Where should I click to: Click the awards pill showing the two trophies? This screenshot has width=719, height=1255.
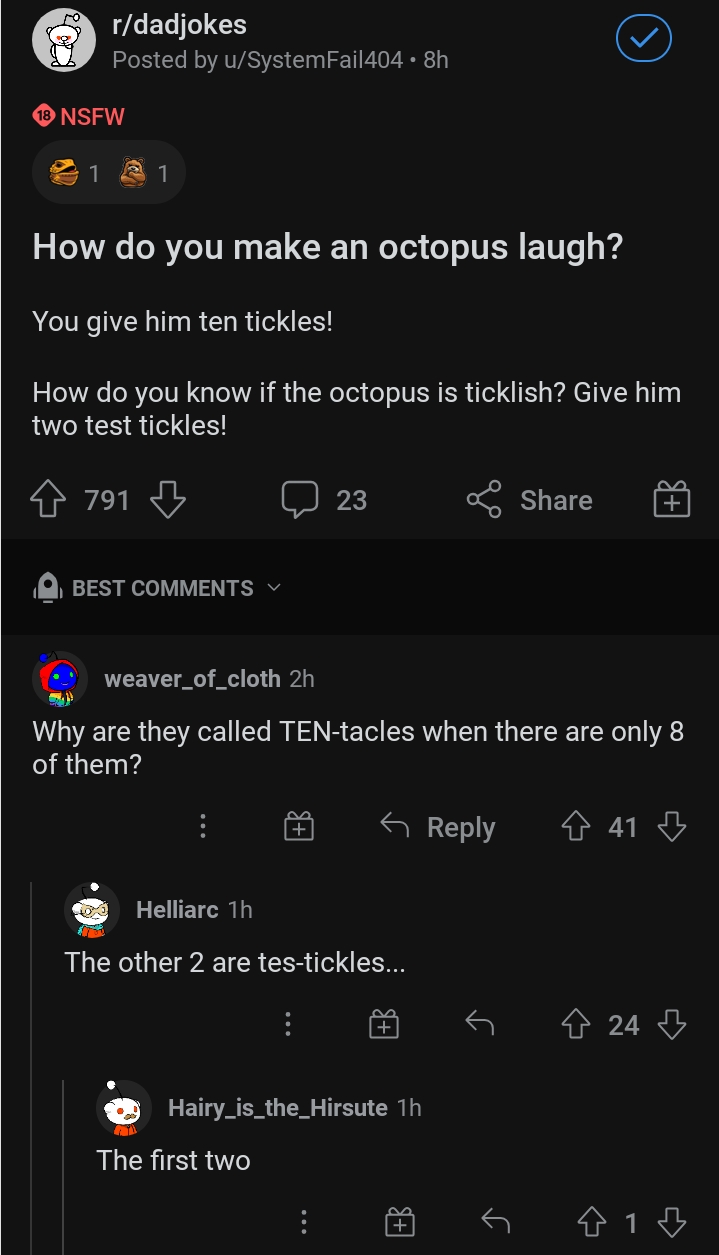(x=108, y=171)
